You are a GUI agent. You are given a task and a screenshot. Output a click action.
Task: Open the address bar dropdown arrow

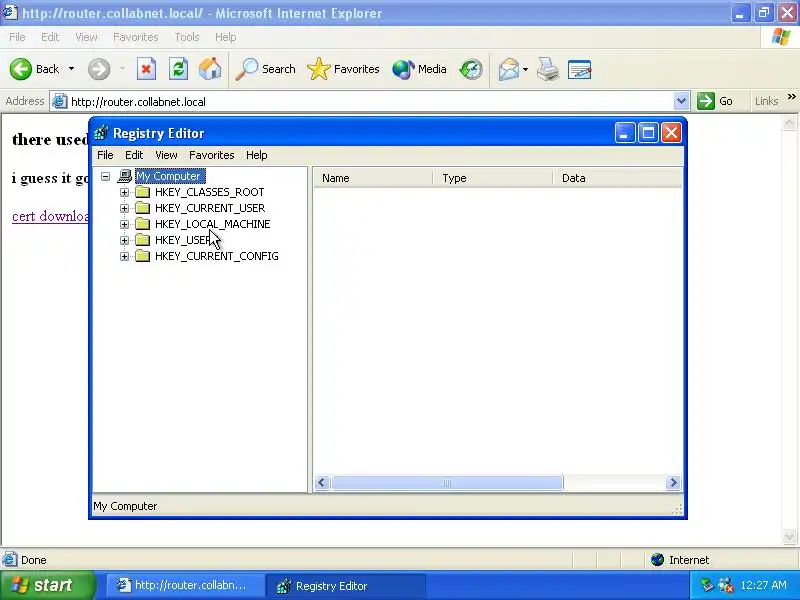point(681,101)
